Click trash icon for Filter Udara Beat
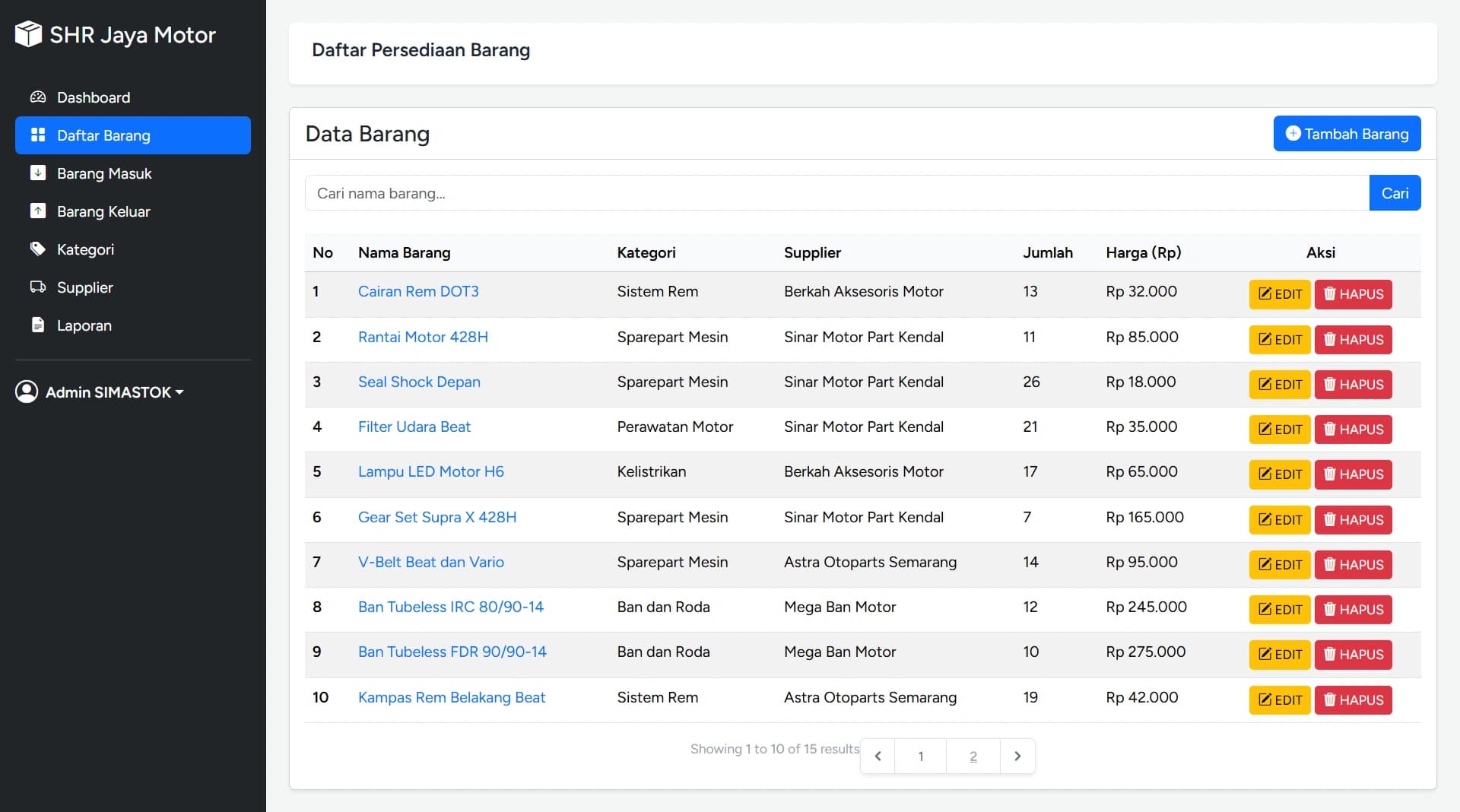Screen dimensions: 1460x812 click(x=1330, y=429)
